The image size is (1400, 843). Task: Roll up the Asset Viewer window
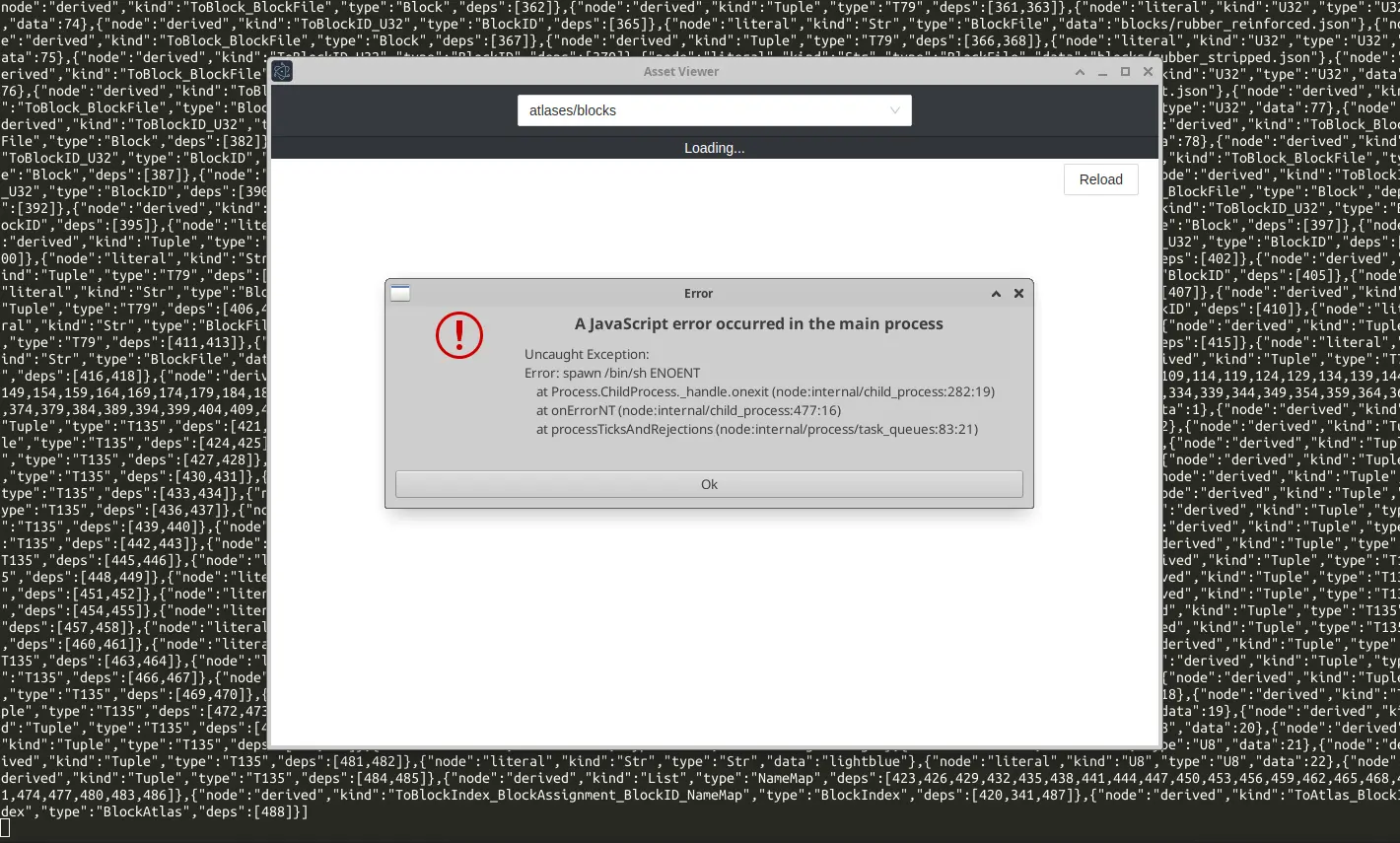(x=1080, y=72)
